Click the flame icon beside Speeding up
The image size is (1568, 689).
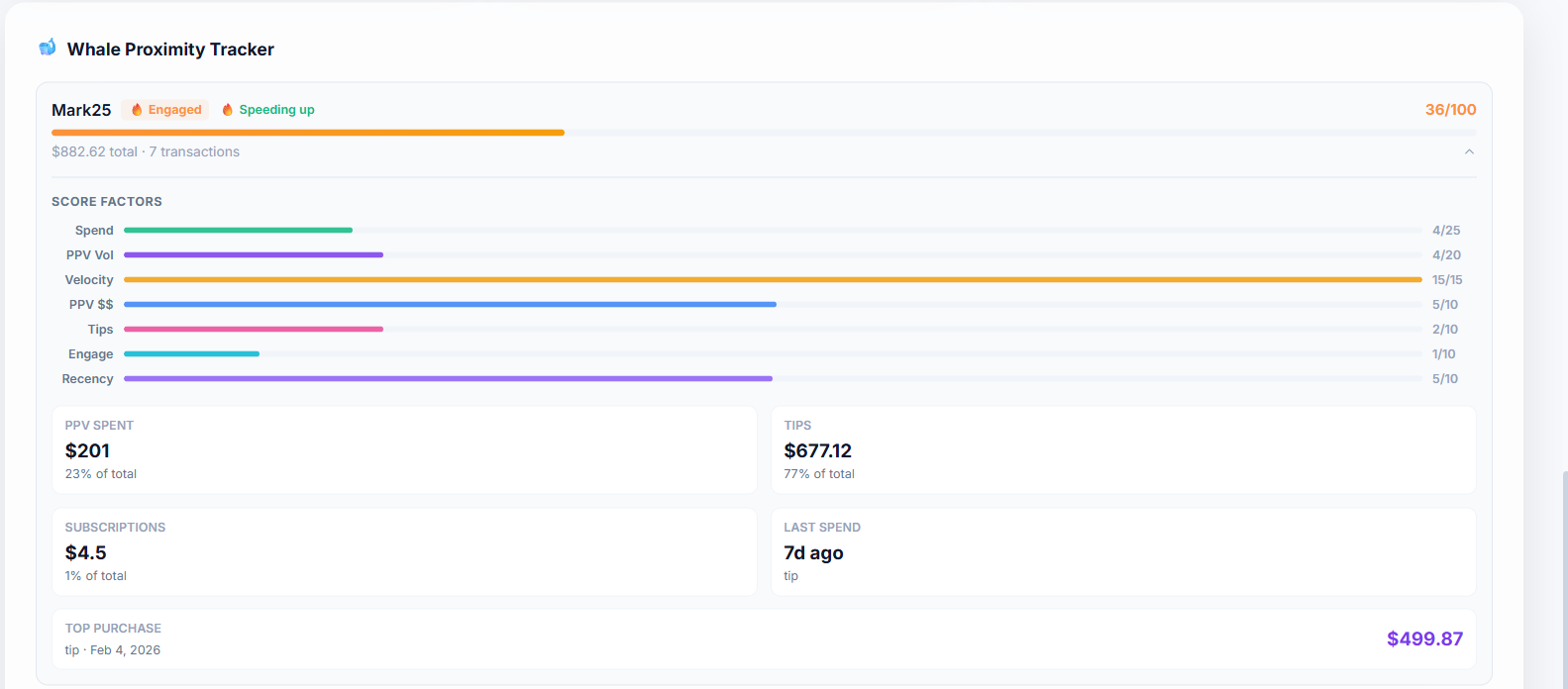(228, 110)
